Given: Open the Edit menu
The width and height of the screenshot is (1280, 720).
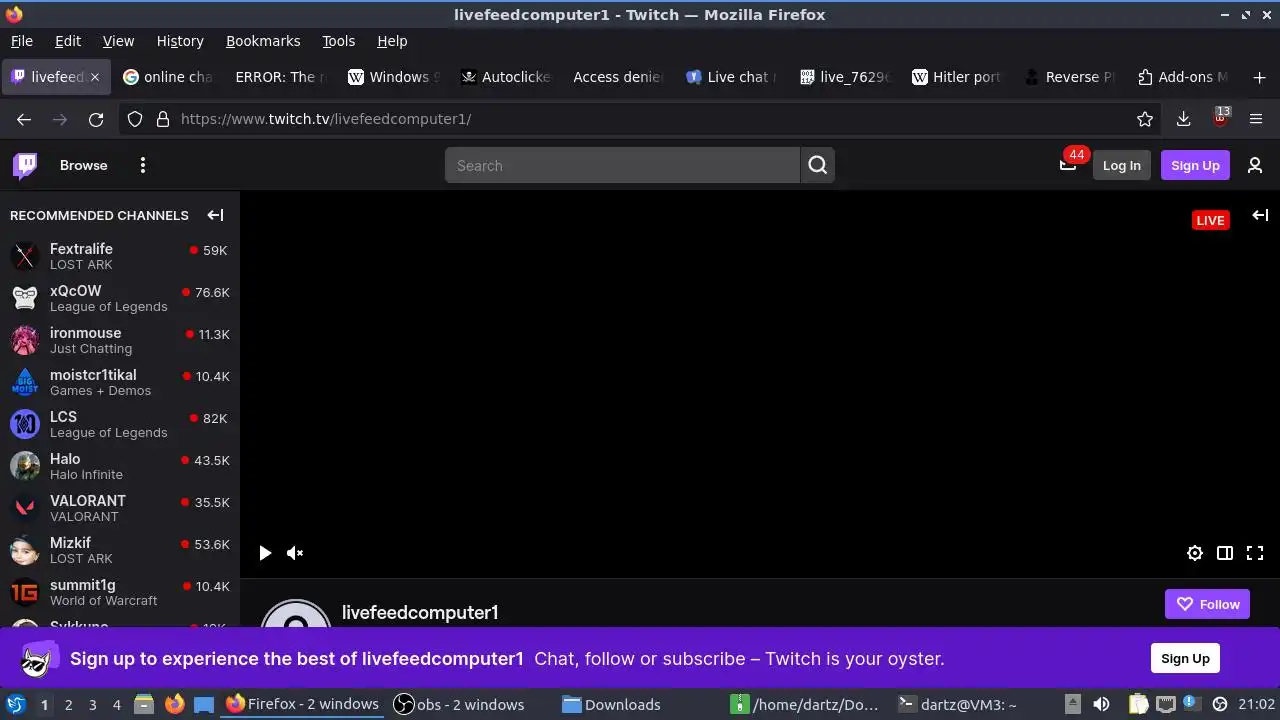Looking at the screenshot, I should coord(68,41).
